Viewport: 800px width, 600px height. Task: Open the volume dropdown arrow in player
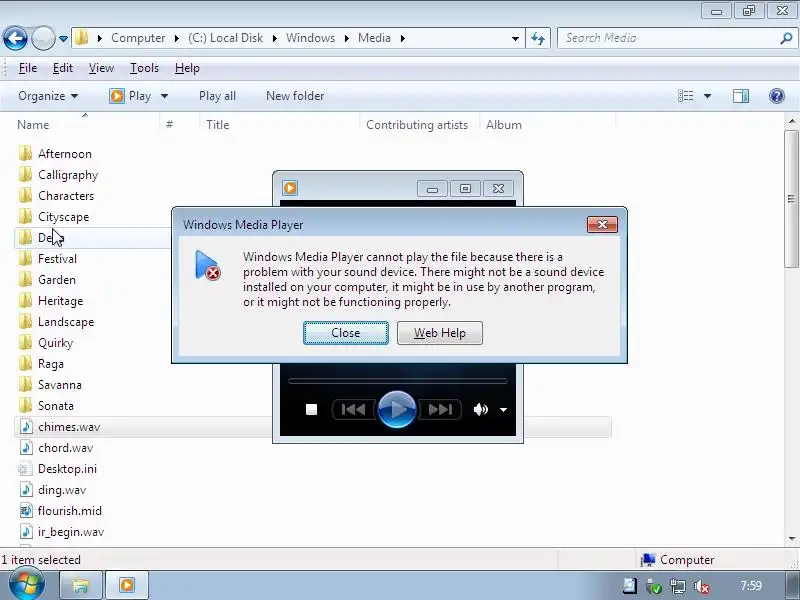503,410
